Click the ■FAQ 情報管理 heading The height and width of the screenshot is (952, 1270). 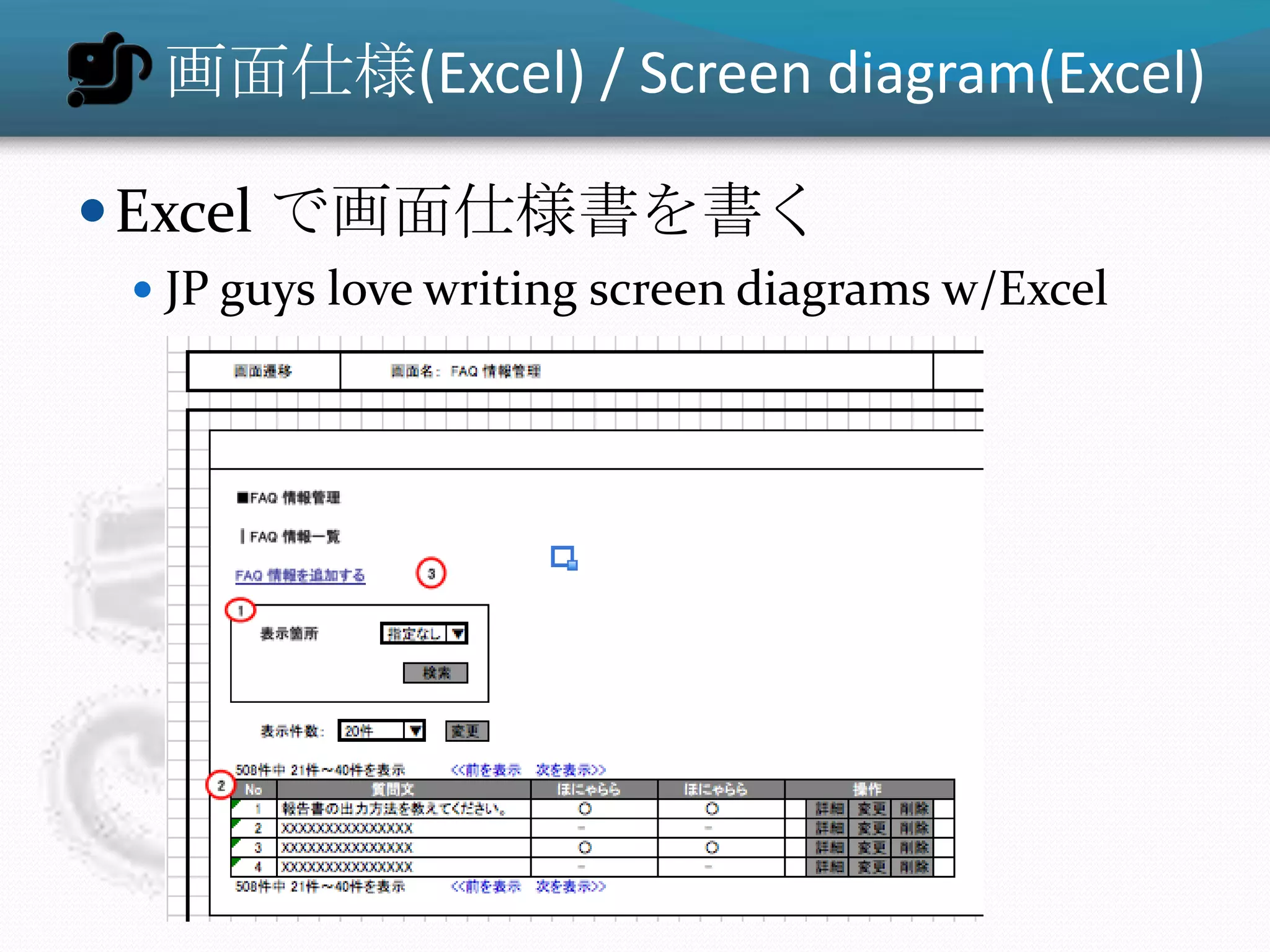288,498
